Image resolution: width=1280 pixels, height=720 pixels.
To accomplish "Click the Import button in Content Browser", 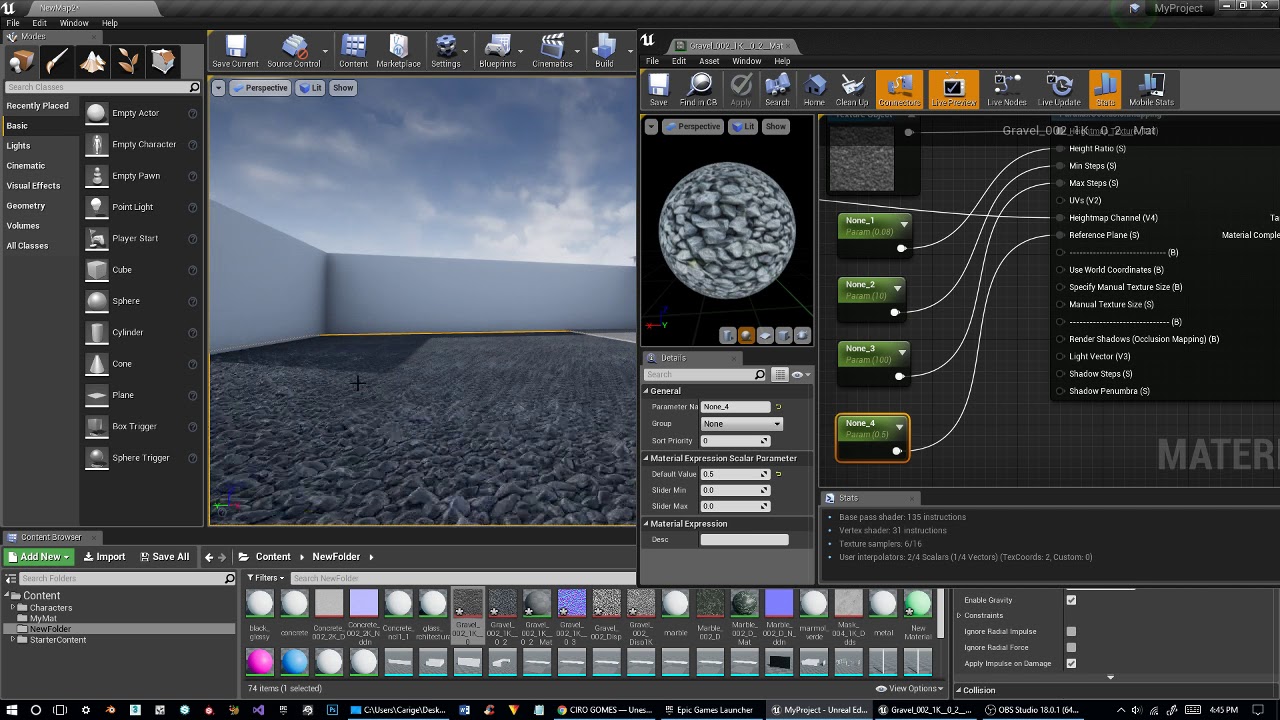I will (104, 557).
